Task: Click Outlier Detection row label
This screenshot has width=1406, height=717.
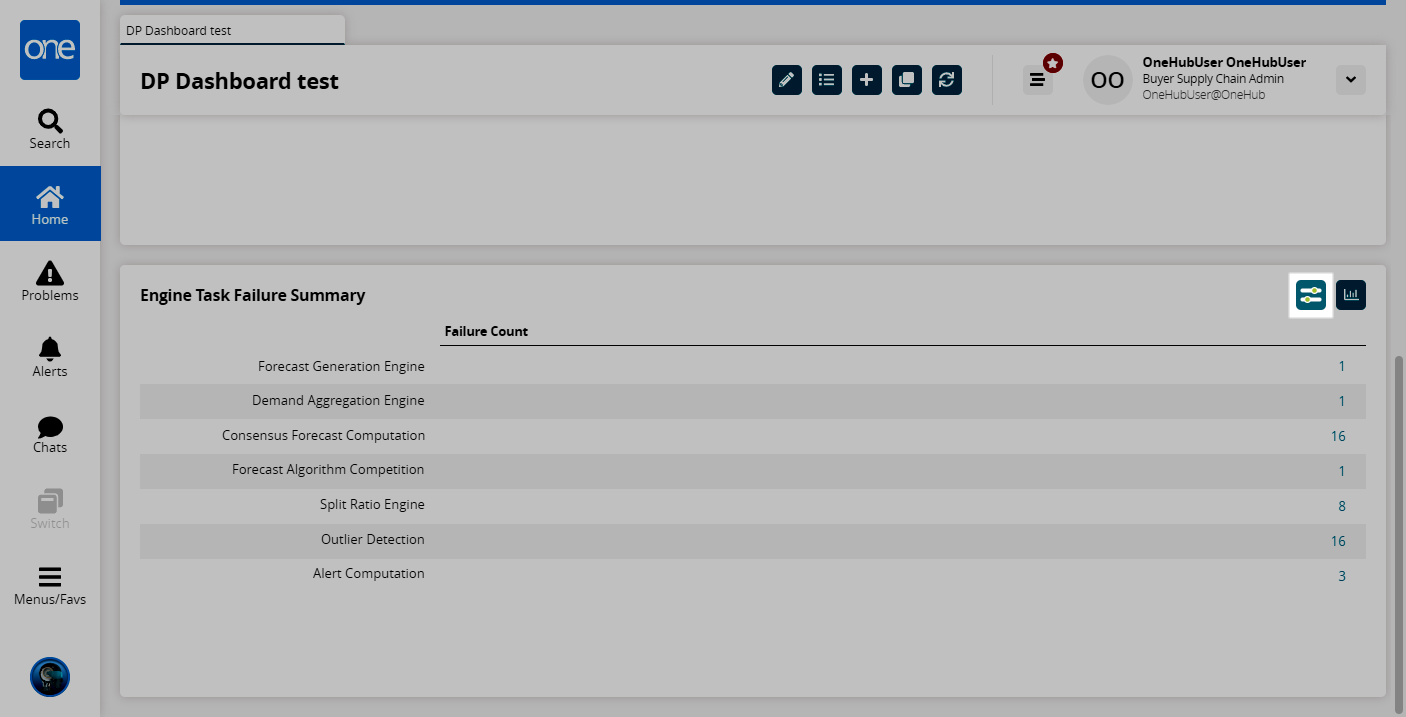Action: [x=373, y=539]
